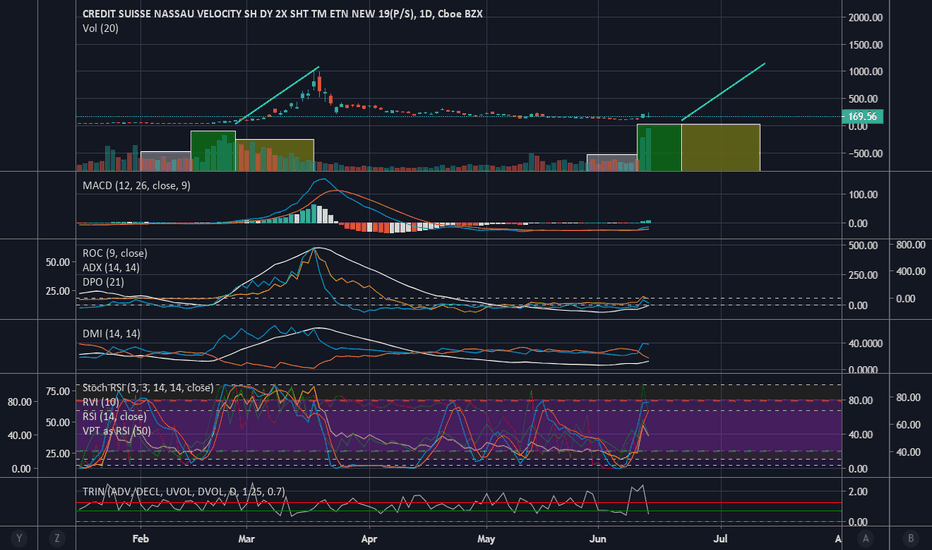Select the gray rectangle over early February volume
The image size is (932, 550).
click(x=165, y=162)
